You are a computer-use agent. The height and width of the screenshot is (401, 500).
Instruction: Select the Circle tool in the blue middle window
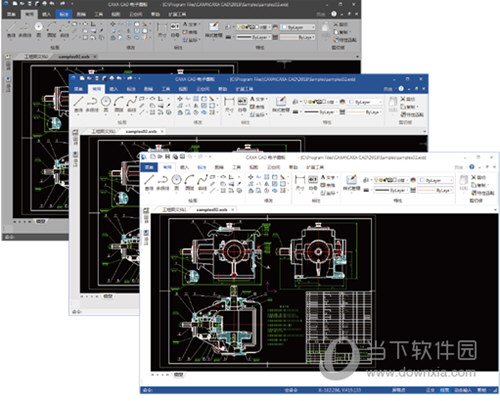coord(106,104)
